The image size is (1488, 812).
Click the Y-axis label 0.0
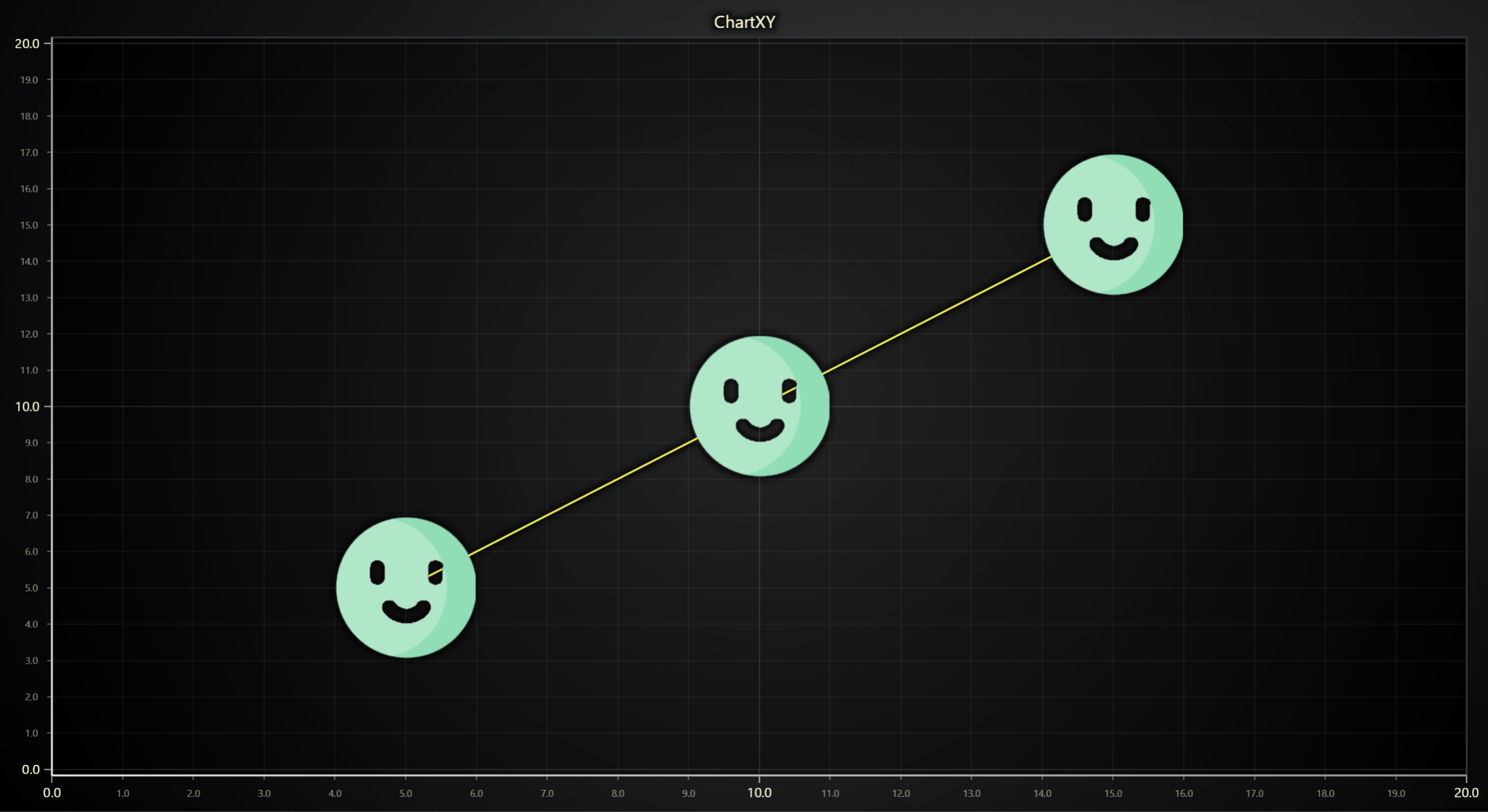tap(31, 770)
